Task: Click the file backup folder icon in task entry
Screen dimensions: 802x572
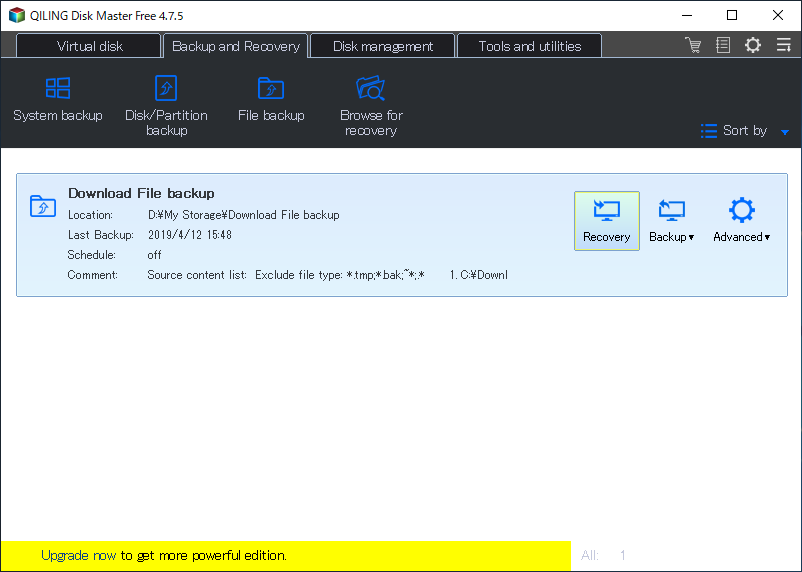Action: (x=43, y=206)
